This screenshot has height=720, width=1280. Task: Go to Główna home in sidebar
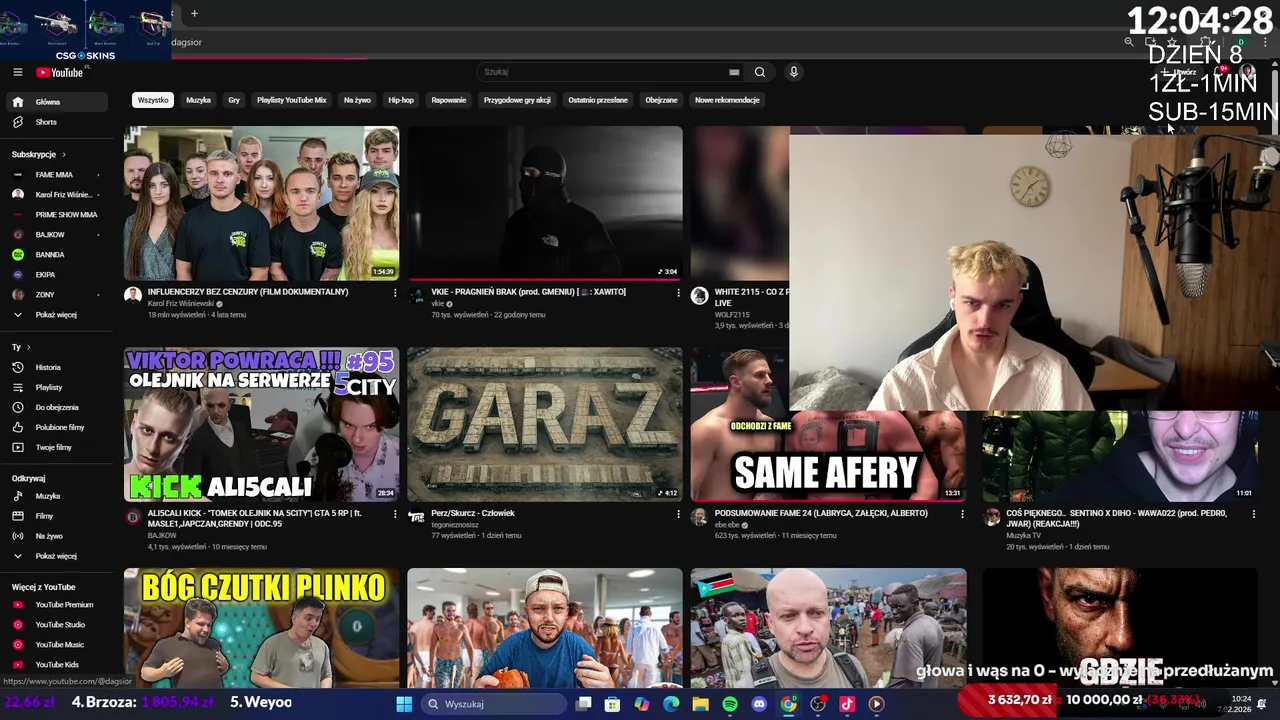coord(56,102)
